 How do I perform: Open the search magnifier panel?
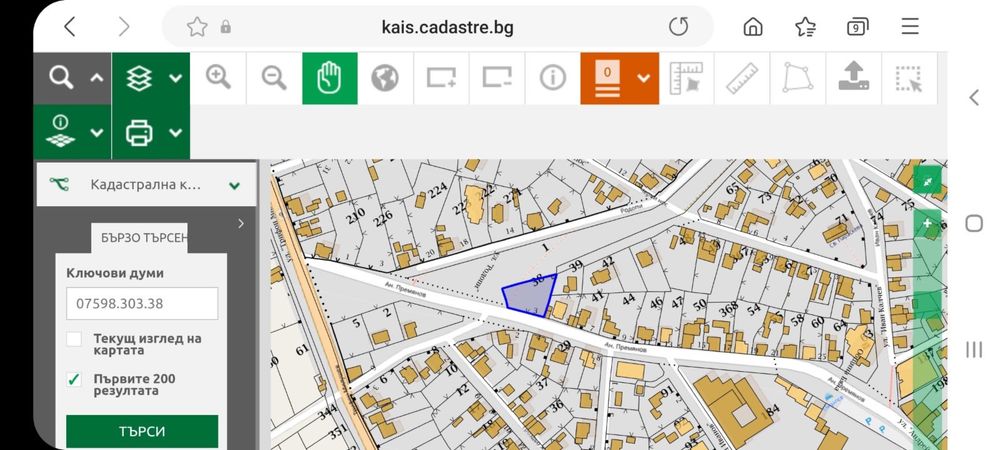click(61, 78)
